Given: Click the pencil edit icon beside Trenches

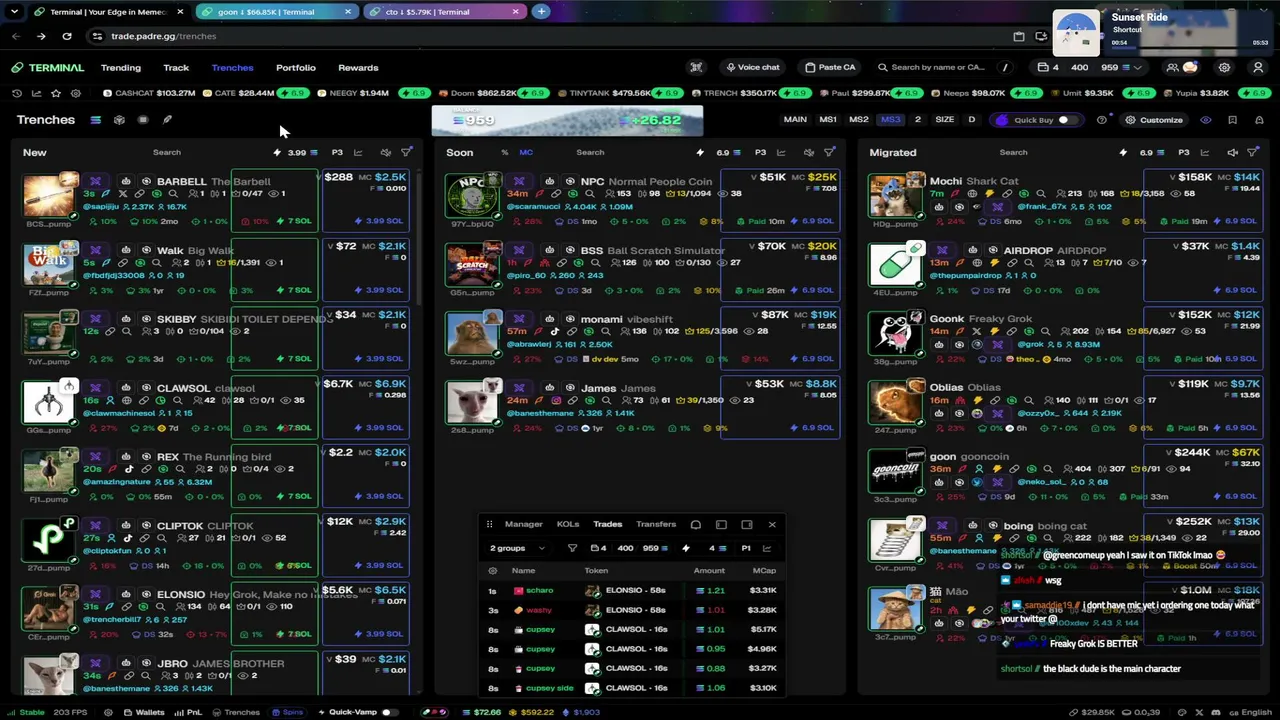Looking at the screenshot, I should coord(167,120).
